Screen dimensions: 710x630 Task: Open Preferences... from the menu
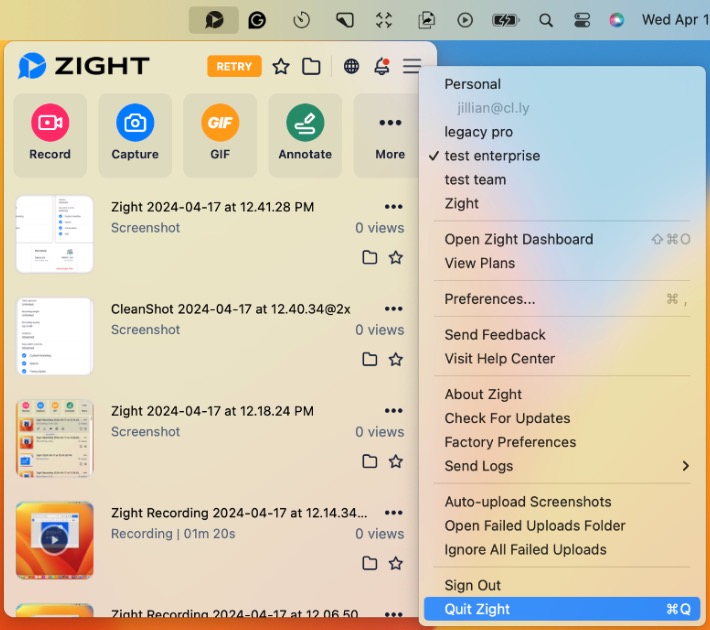click(x=562, y=299)
